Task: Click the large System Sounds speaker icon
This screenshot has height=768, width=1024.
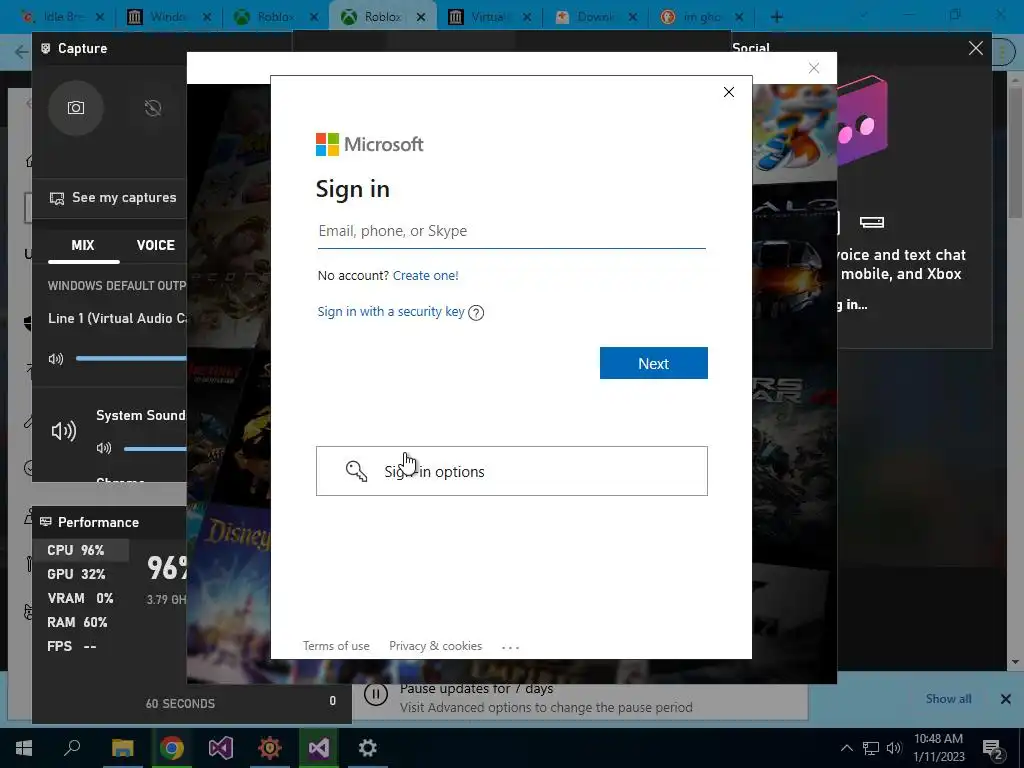Action: click(x=63, y=431)
